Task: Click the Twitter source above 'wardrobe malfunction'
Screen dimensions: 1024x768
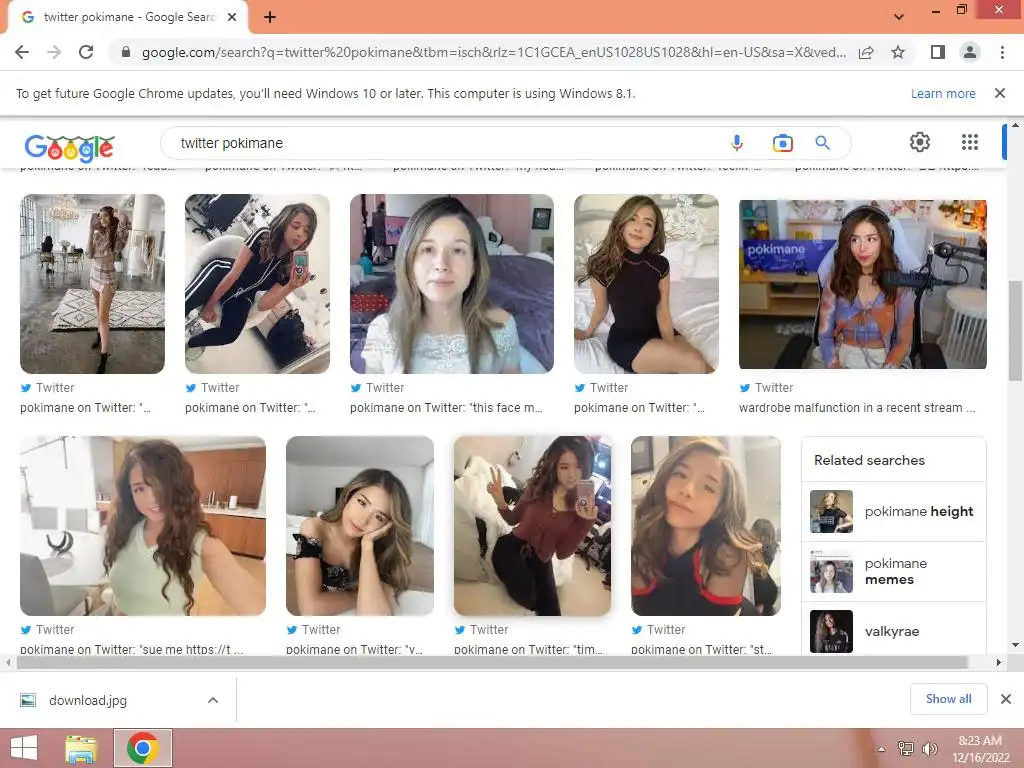Action: (x=767, y=387)
